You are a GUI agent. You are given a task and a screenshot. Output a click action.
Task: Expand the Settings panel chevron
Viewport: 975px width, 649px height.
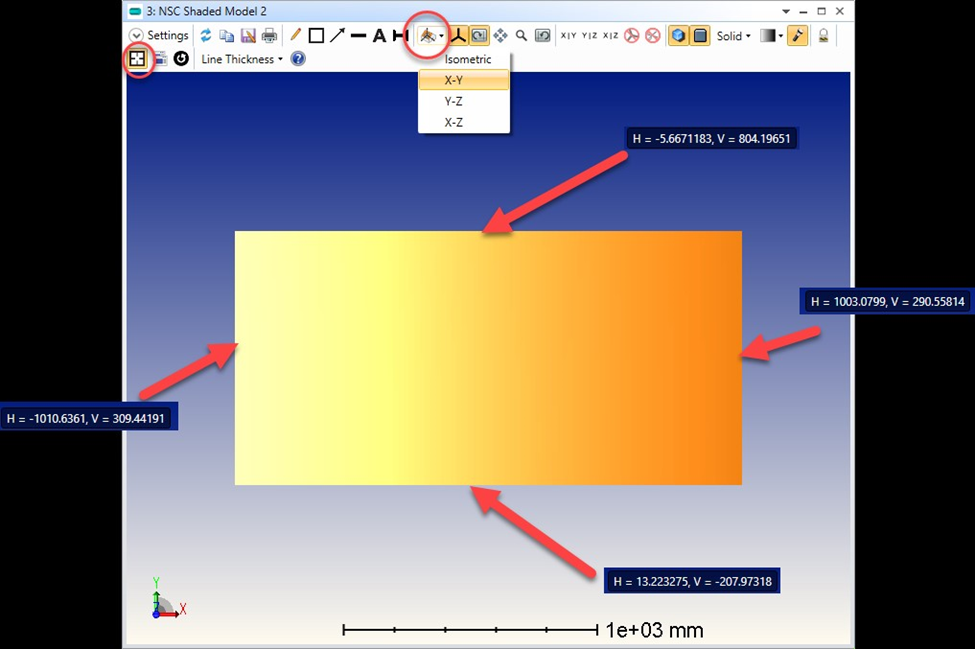(x=136, y=34)
